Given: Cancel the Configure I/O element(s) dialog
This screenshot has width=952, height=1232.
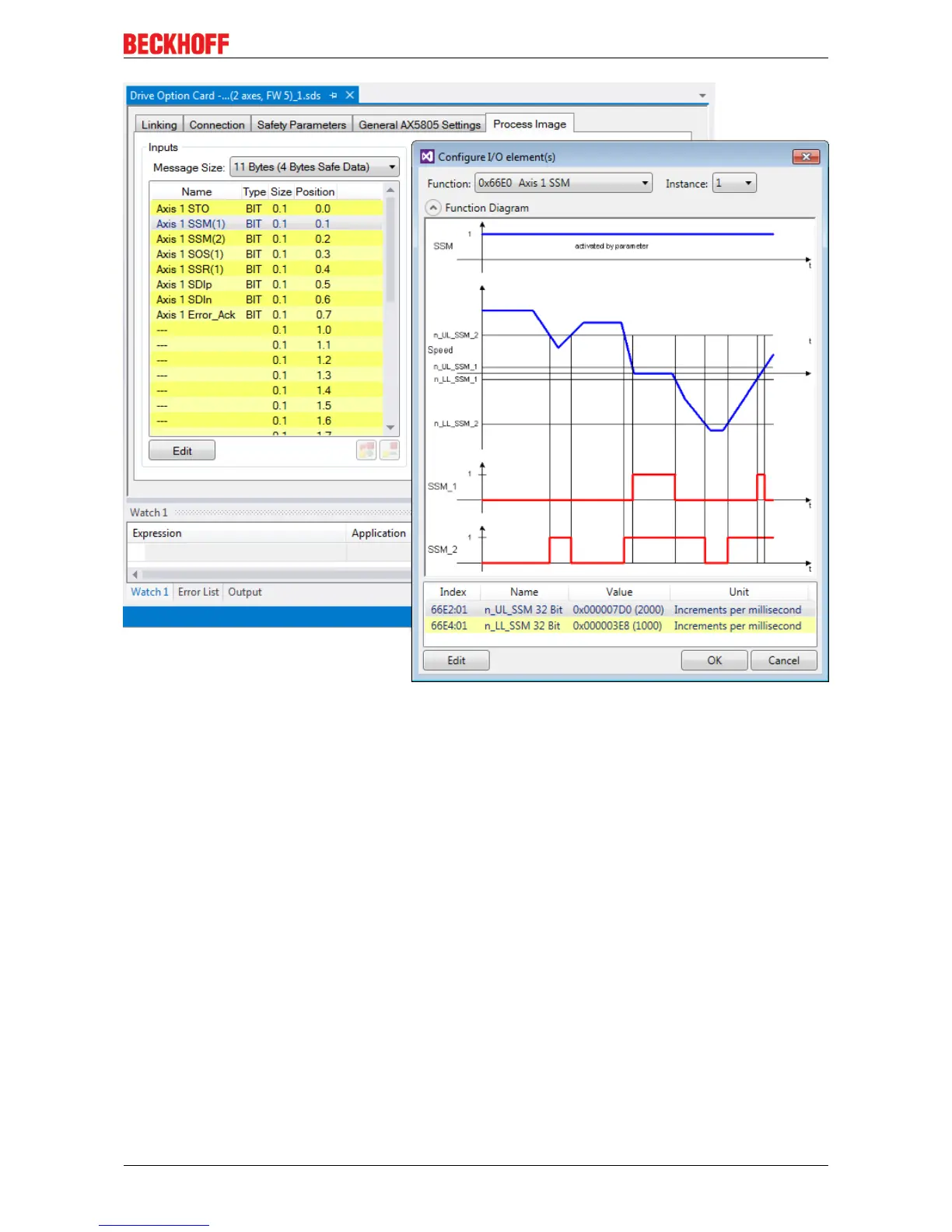Looking at the screenshot, I should click(x=784, y=660).
